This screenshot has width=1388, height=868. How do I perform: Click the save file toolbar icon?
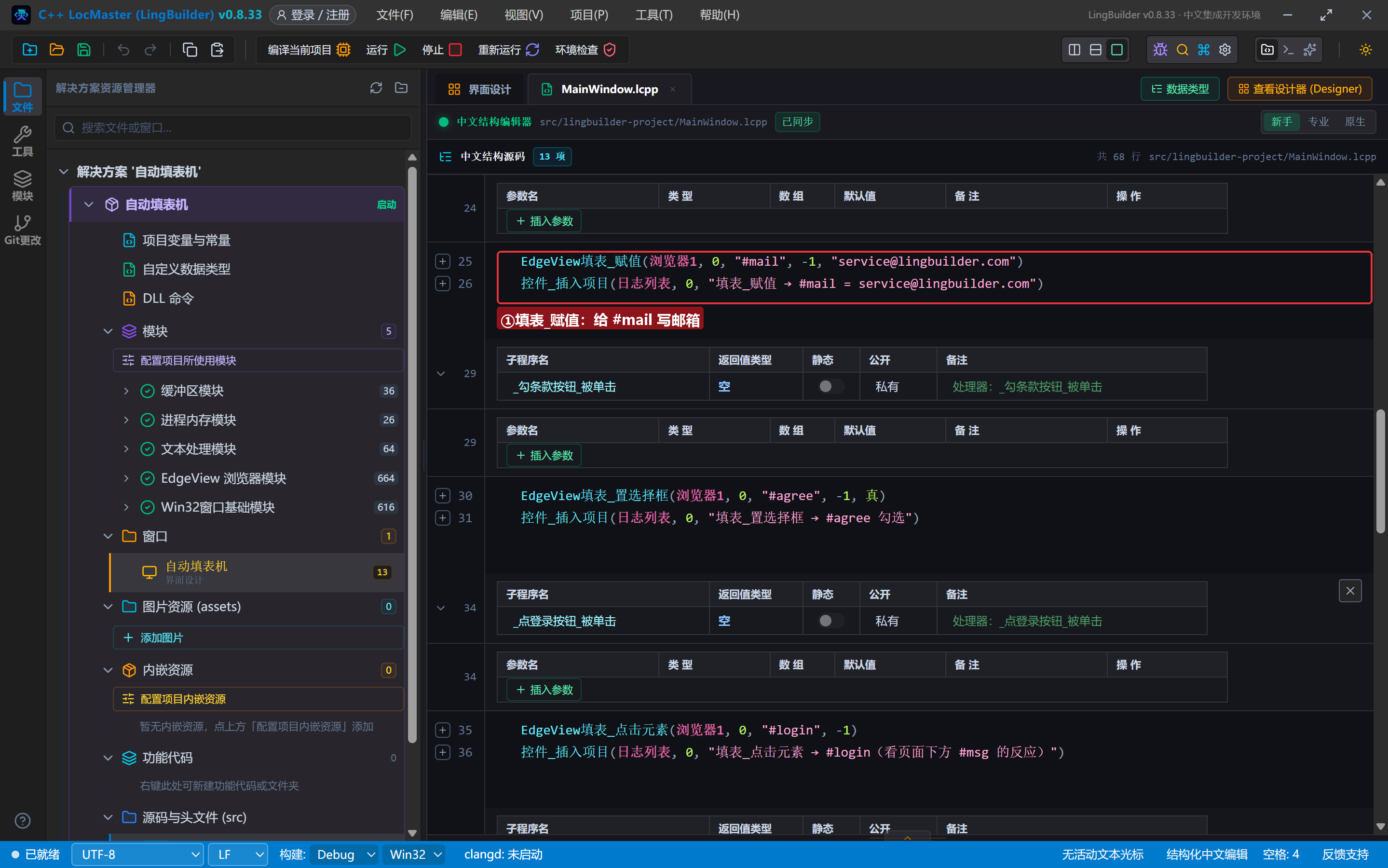coord(84,50)
